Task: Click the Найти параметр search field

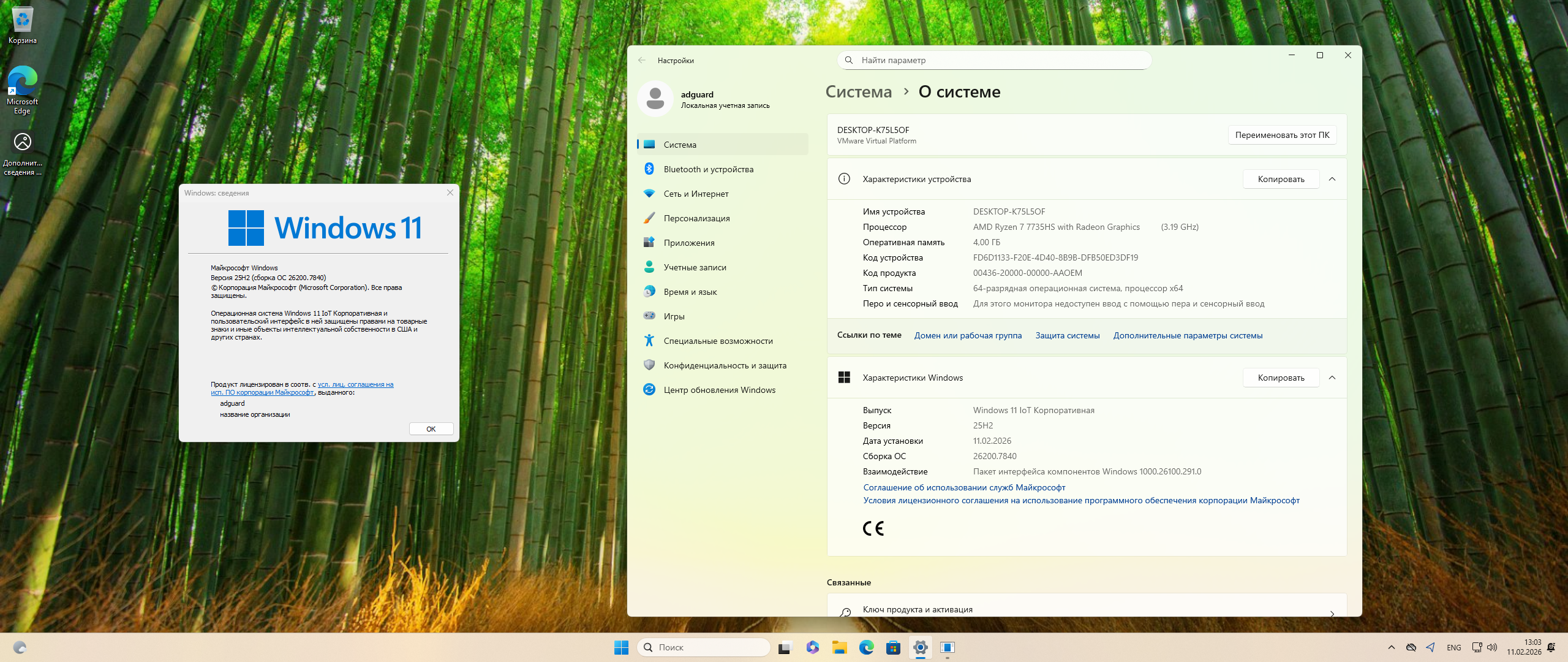Action: click(994, 60)
